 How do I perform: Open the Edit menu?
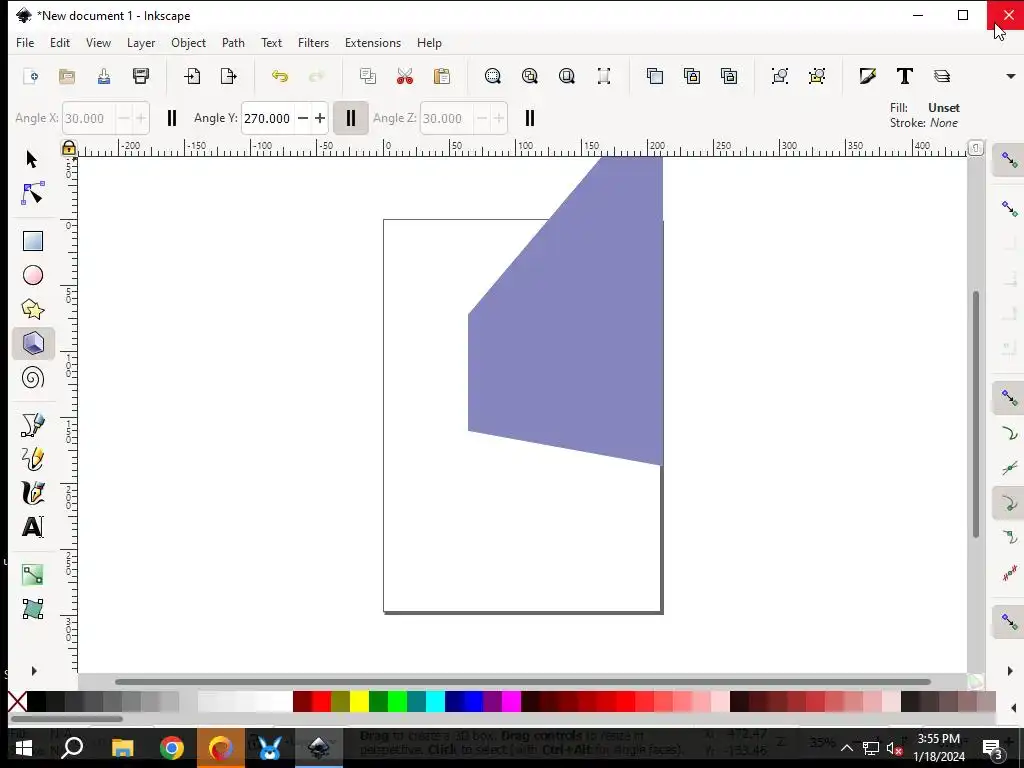[59, 42]
